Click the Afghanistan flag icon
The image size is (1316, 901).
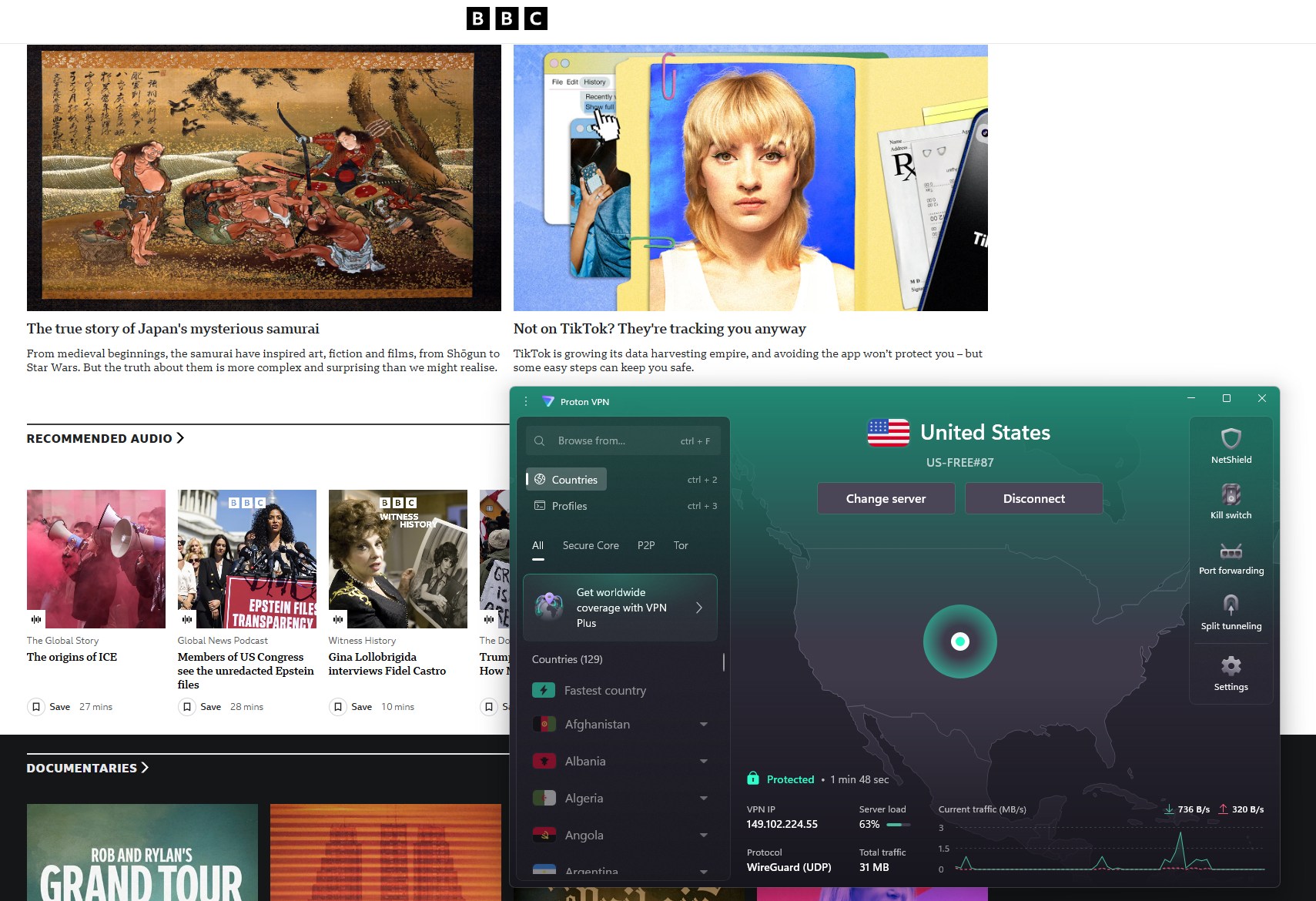(544, 724)
